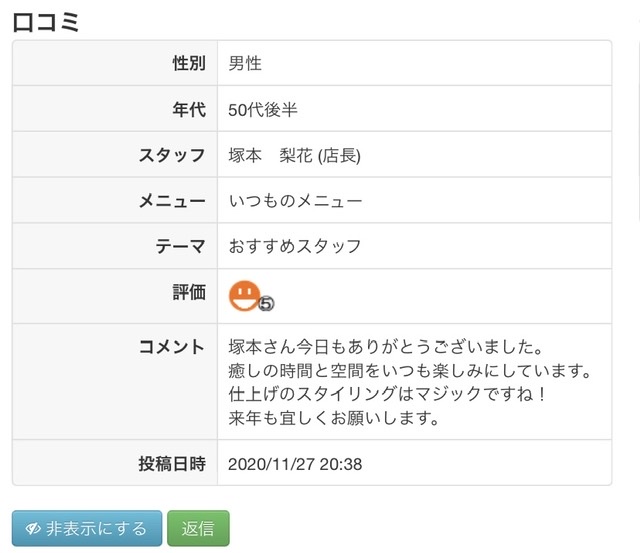This screenshot has height=553, width=640.
Task: Click the スタッフ row label
Action: click(x=172, y=155)
